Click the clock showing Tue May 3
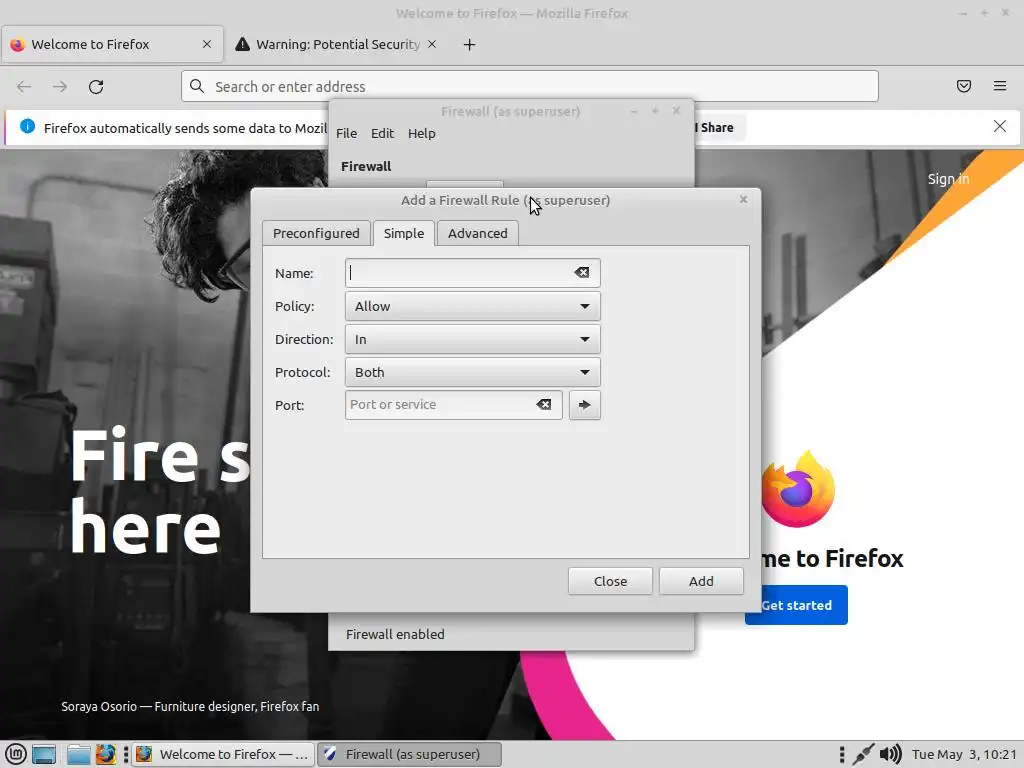 964,754
